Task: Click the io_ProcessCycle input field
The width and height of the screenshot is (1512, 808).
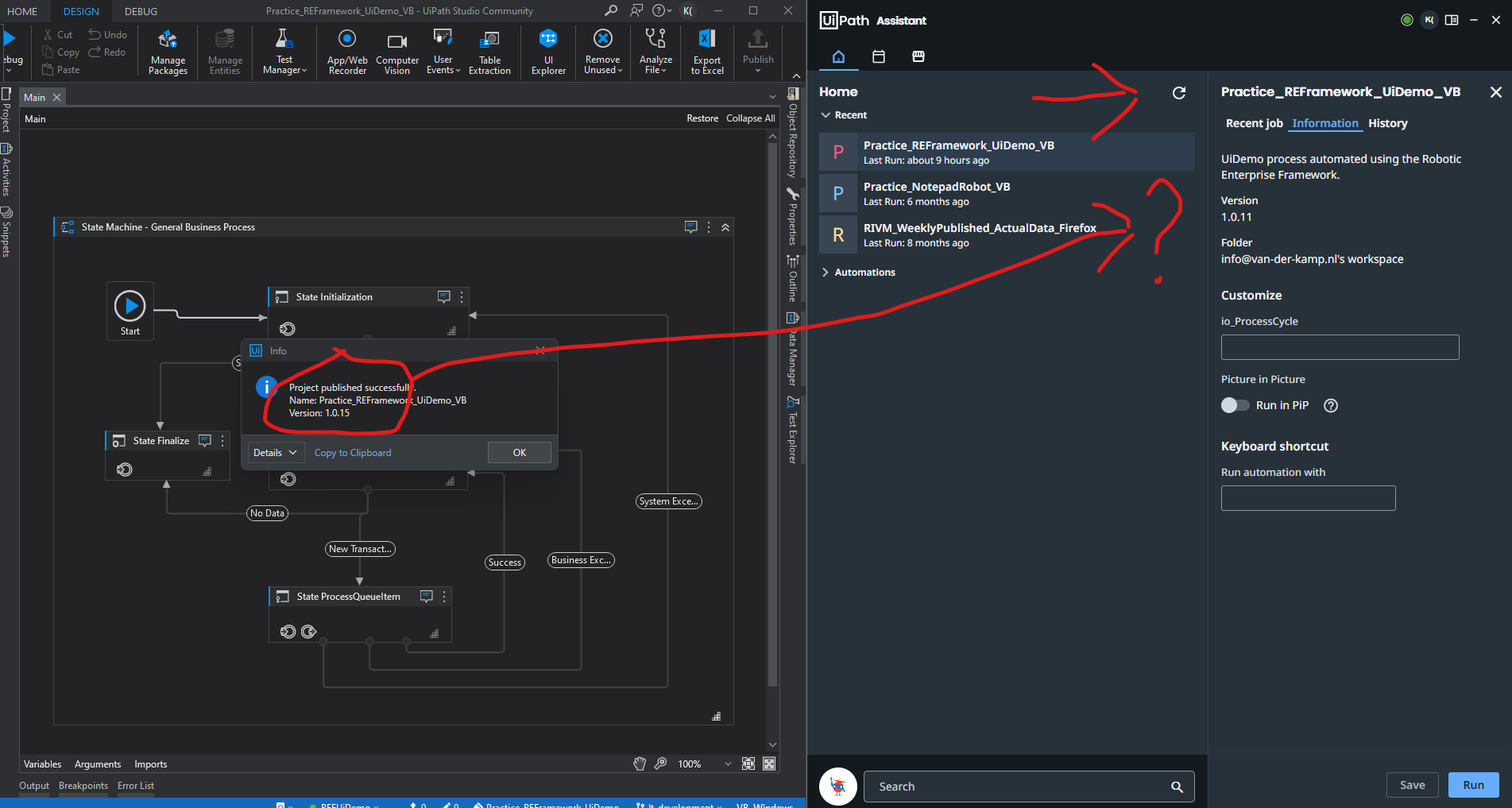Action: coord(1340,347)
